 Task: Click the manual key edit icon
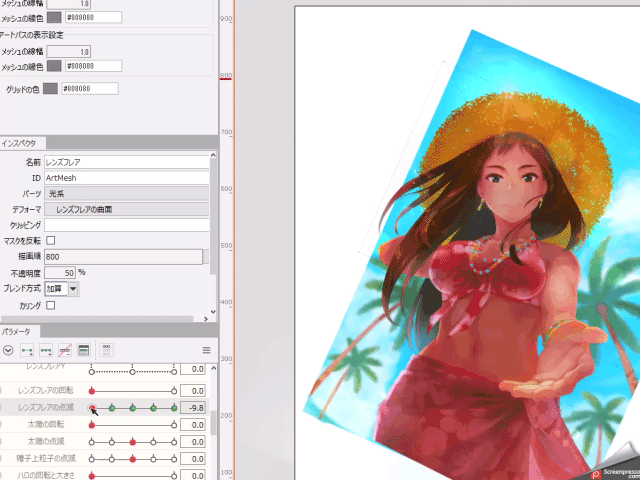83,350
